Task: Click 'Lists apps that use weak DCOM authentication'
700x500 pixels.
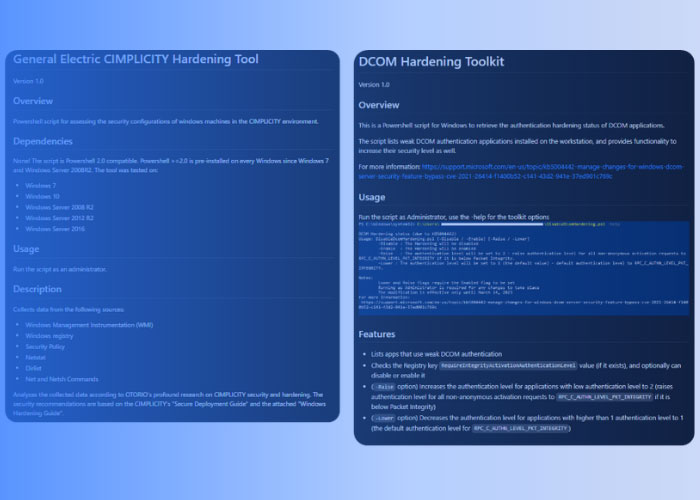Action: tap(437, 354)
